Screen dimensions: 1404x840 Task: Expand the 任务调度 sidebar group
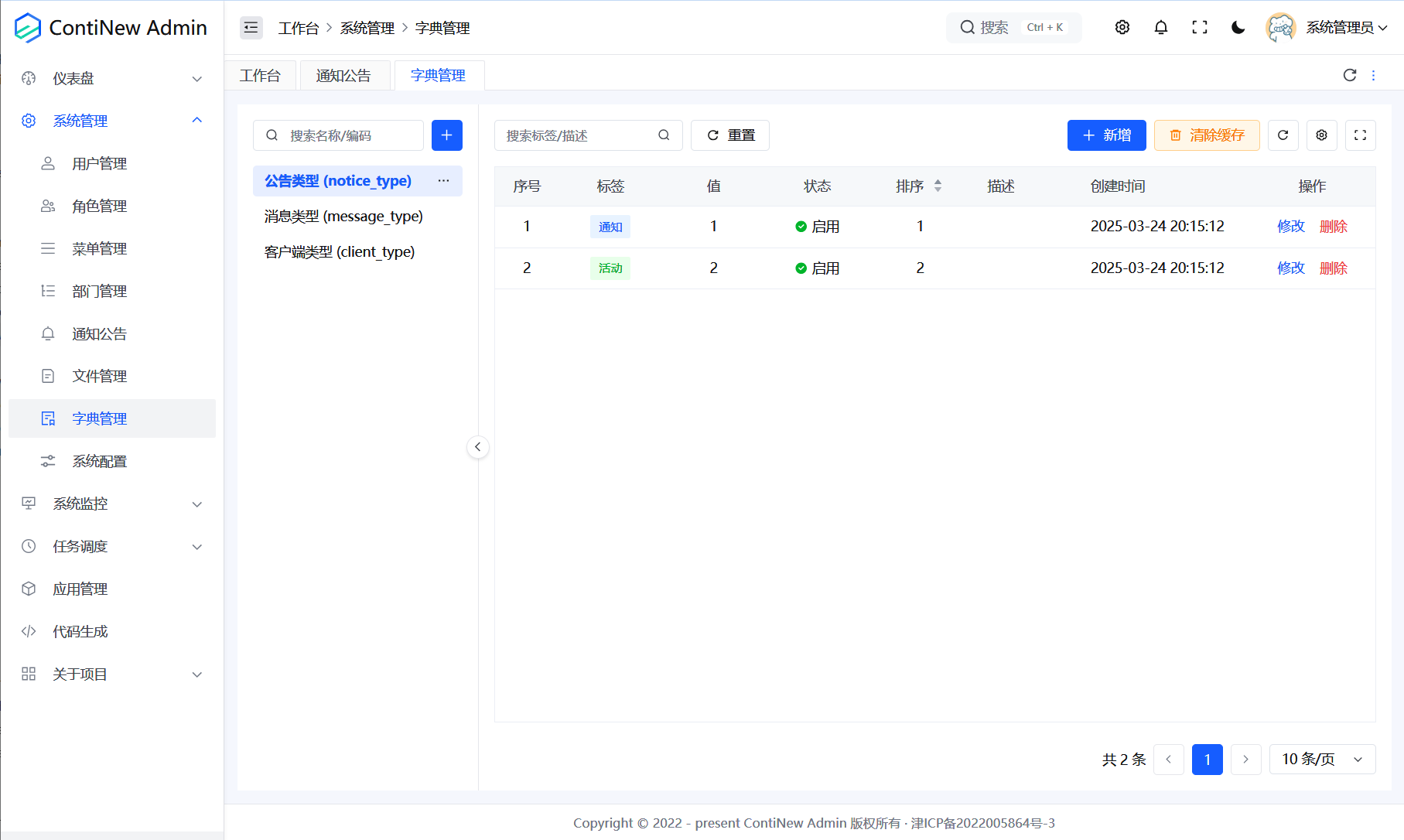pos(112,546)
